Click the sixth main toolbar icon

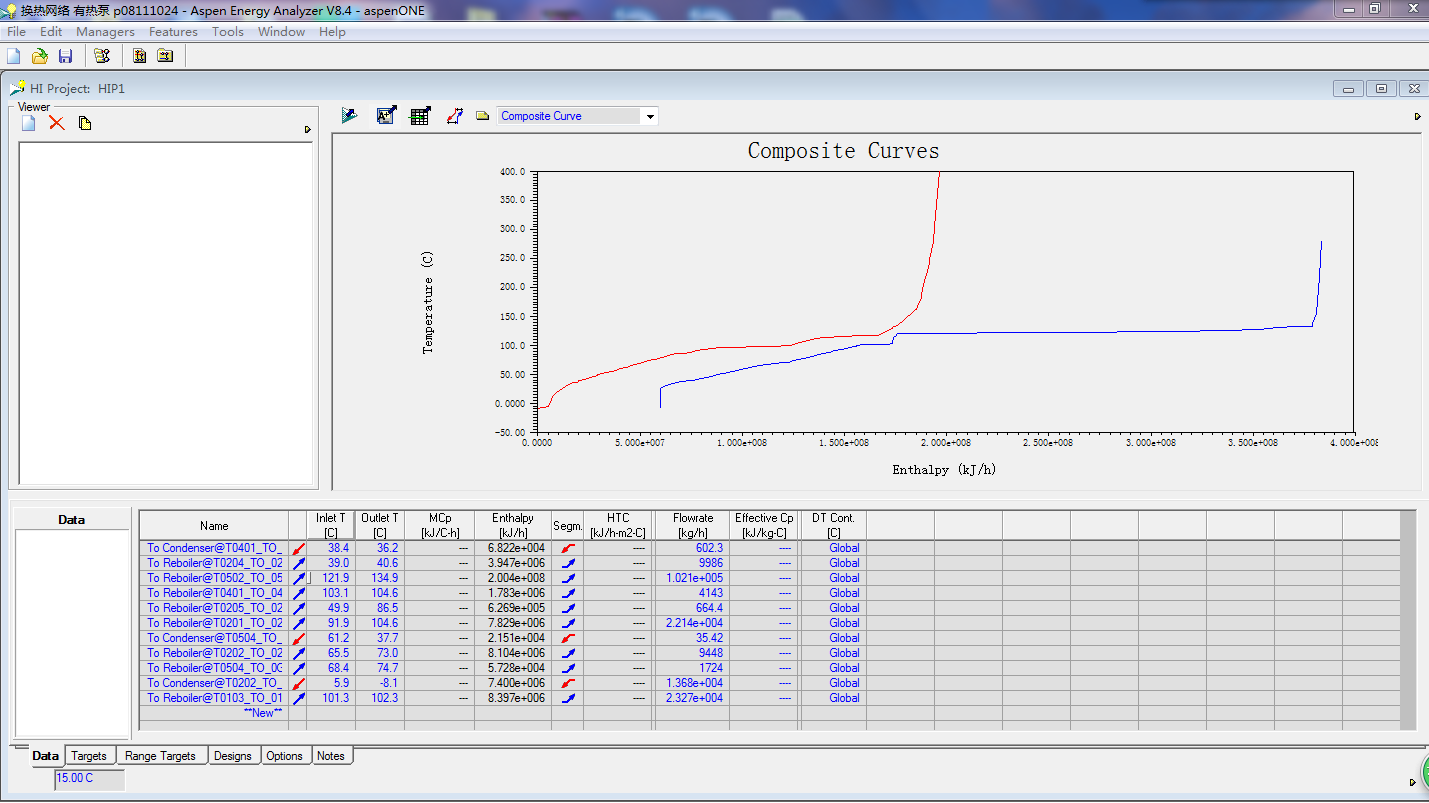[x=165, y=56]
